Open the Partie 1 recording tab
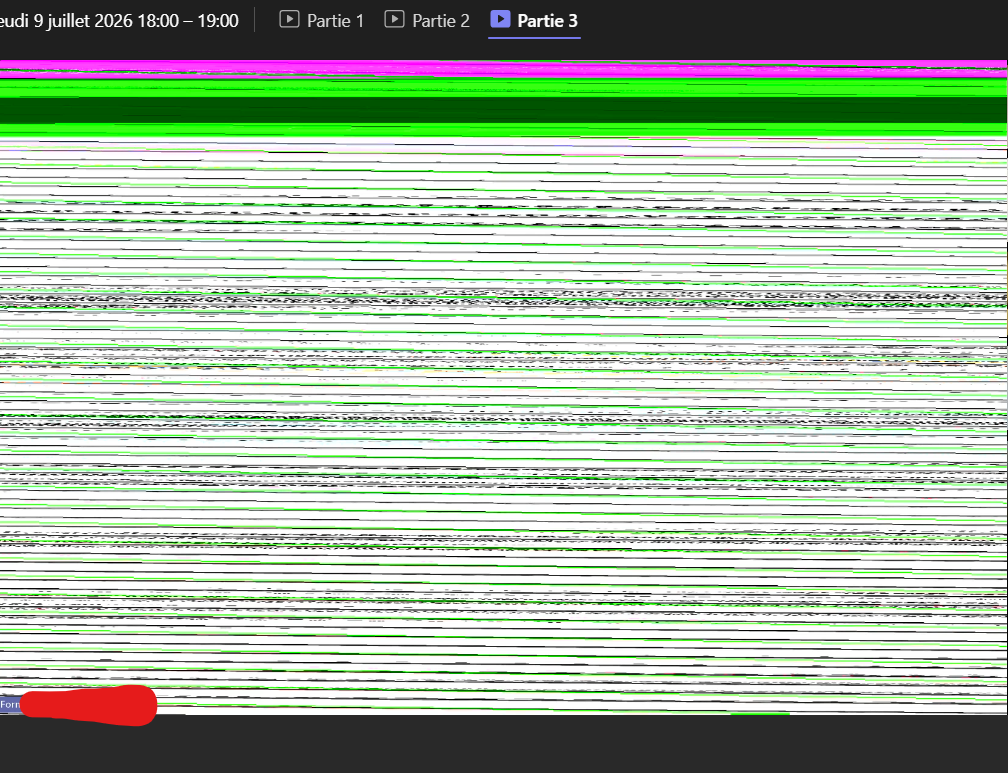The image size is (1008, 773). pyautogui.click(x=322, y=21)
